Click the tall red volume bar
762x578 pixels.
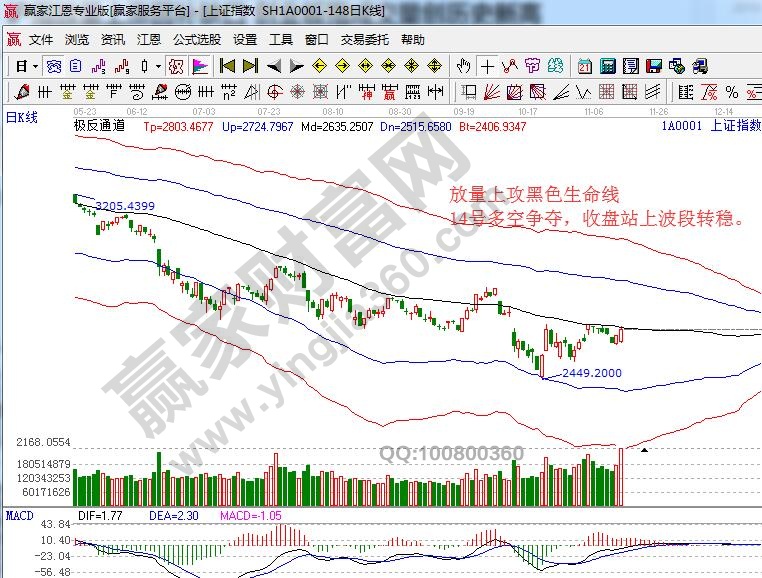coord(621,477)
